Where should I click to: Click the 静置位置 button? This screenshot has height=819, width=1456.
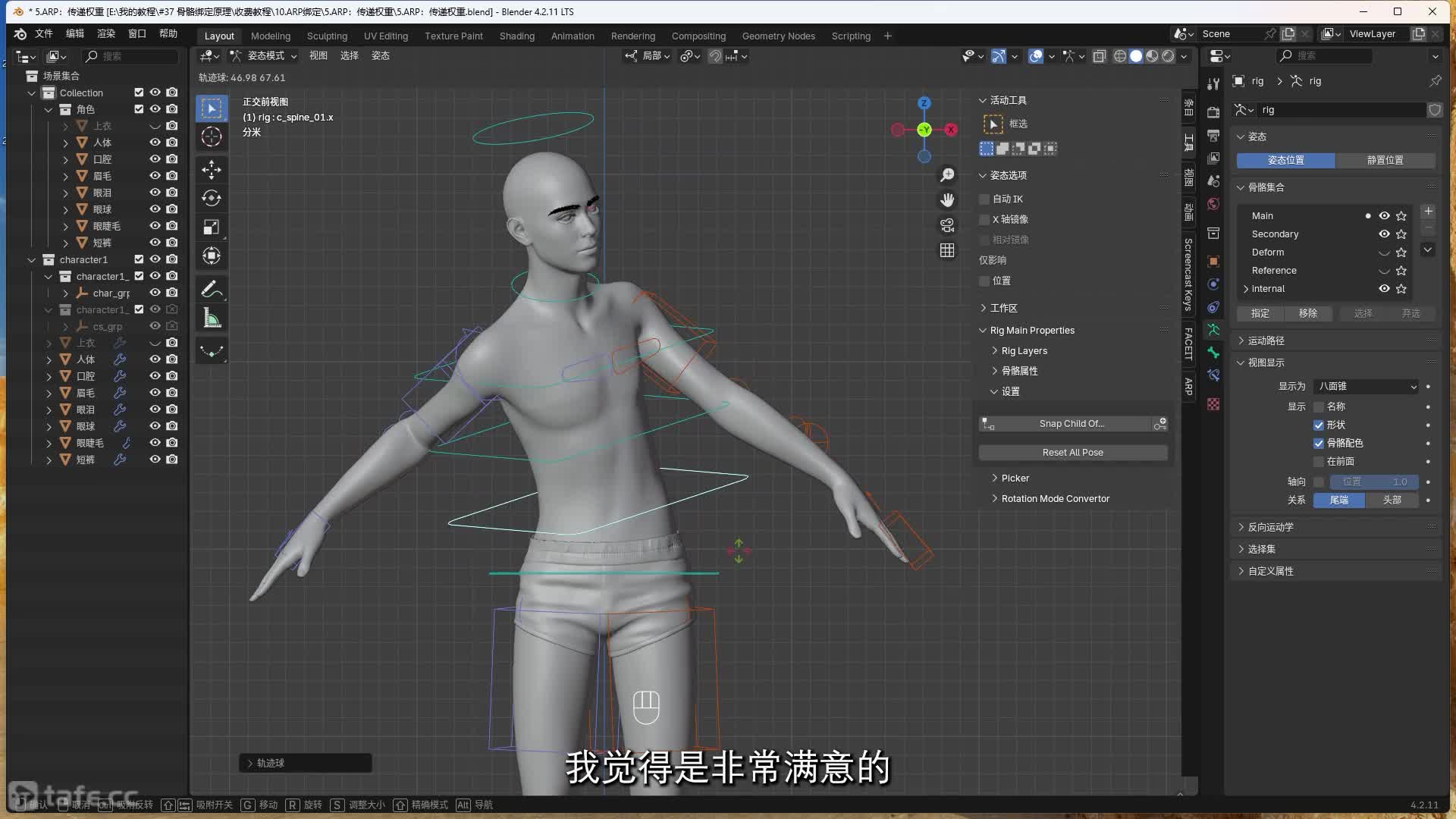[x=1385, y=160]
